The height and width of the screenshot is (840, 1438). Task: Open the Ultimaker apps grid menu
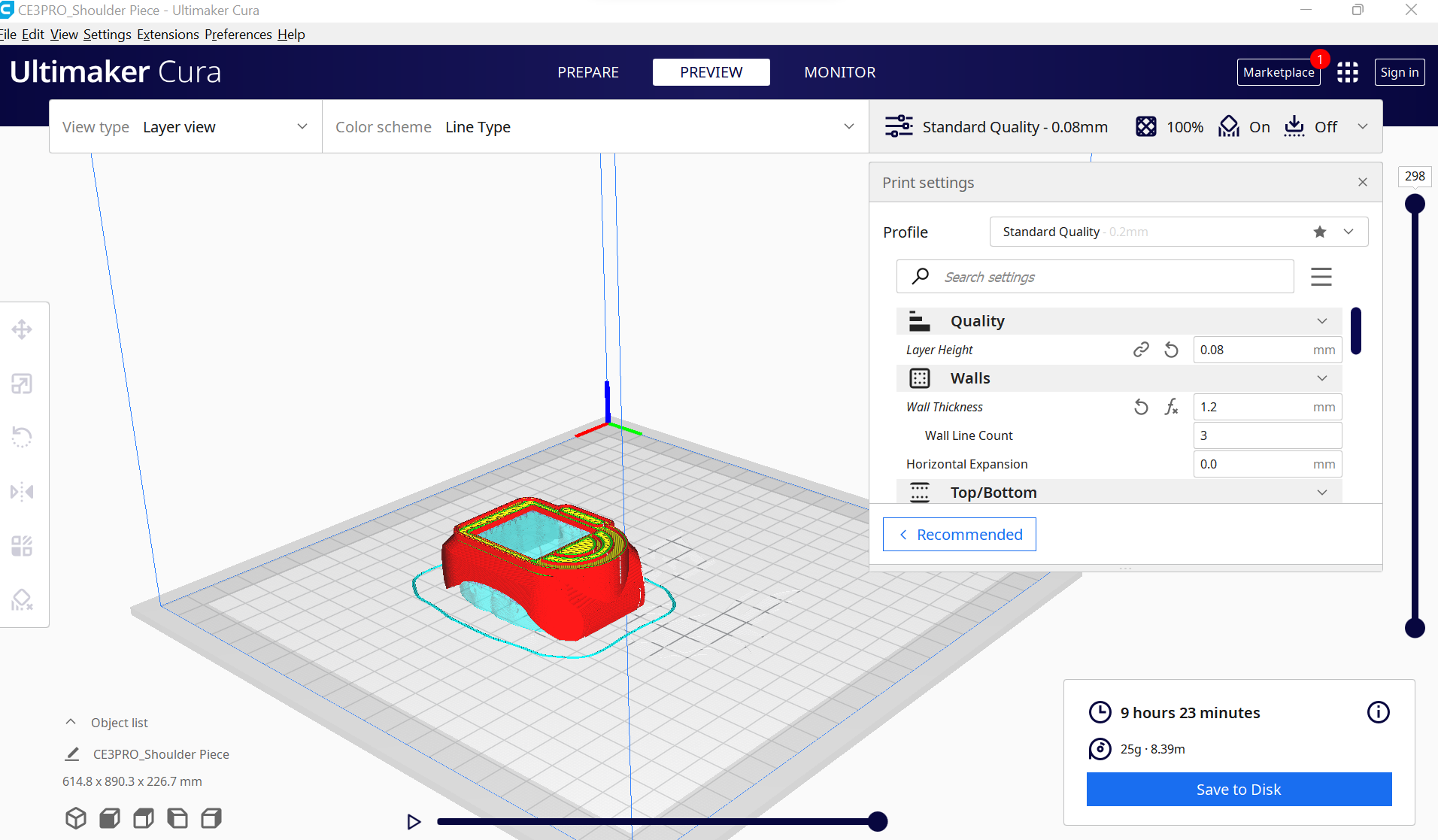click(1348, 72)
